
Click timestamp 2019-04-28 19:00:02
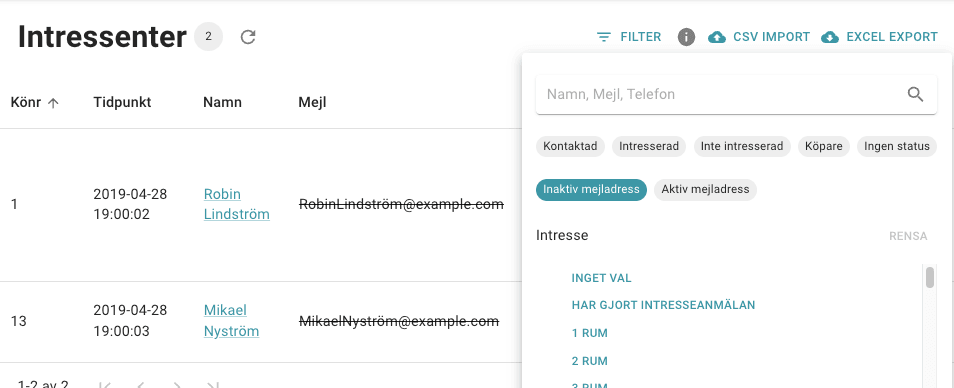[130, 204]
